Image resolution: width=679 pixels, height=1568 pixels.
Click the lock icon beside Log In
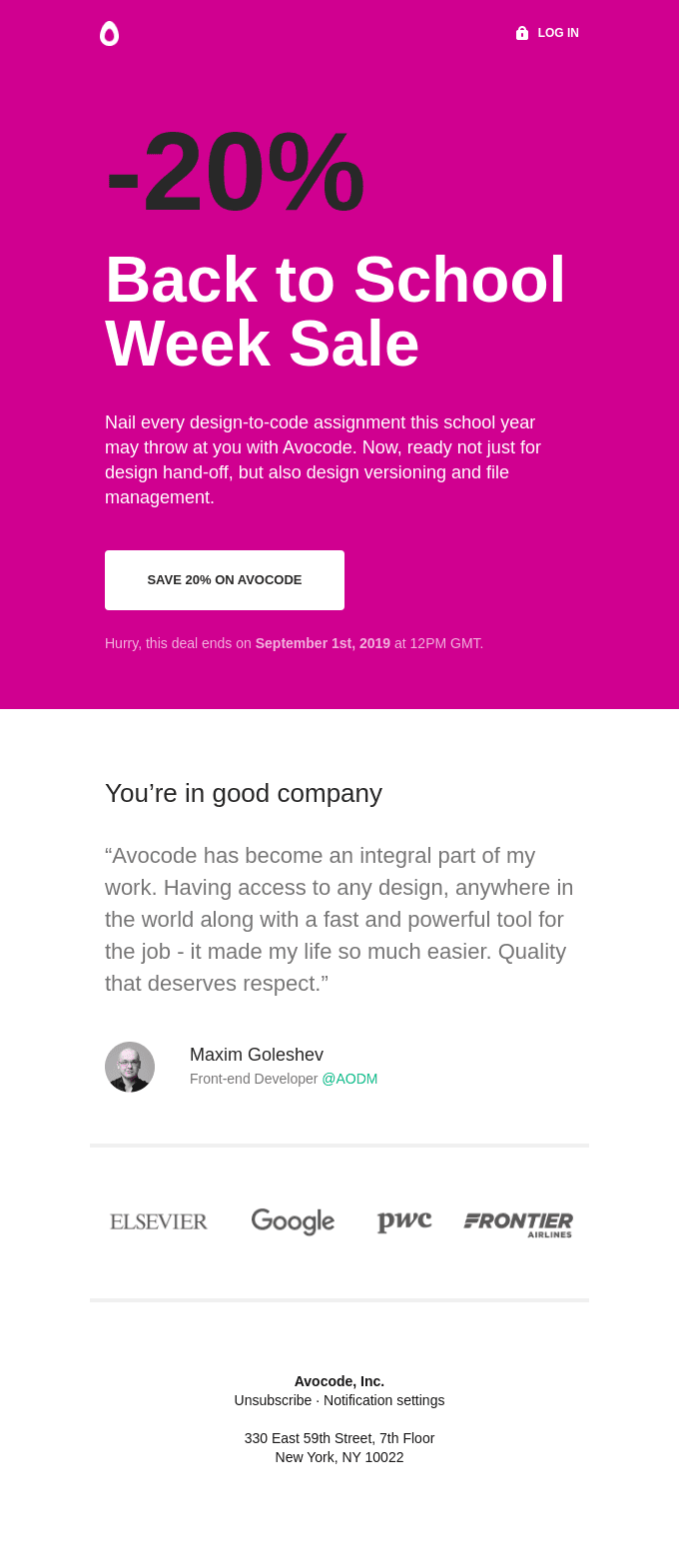click(522, 33)
